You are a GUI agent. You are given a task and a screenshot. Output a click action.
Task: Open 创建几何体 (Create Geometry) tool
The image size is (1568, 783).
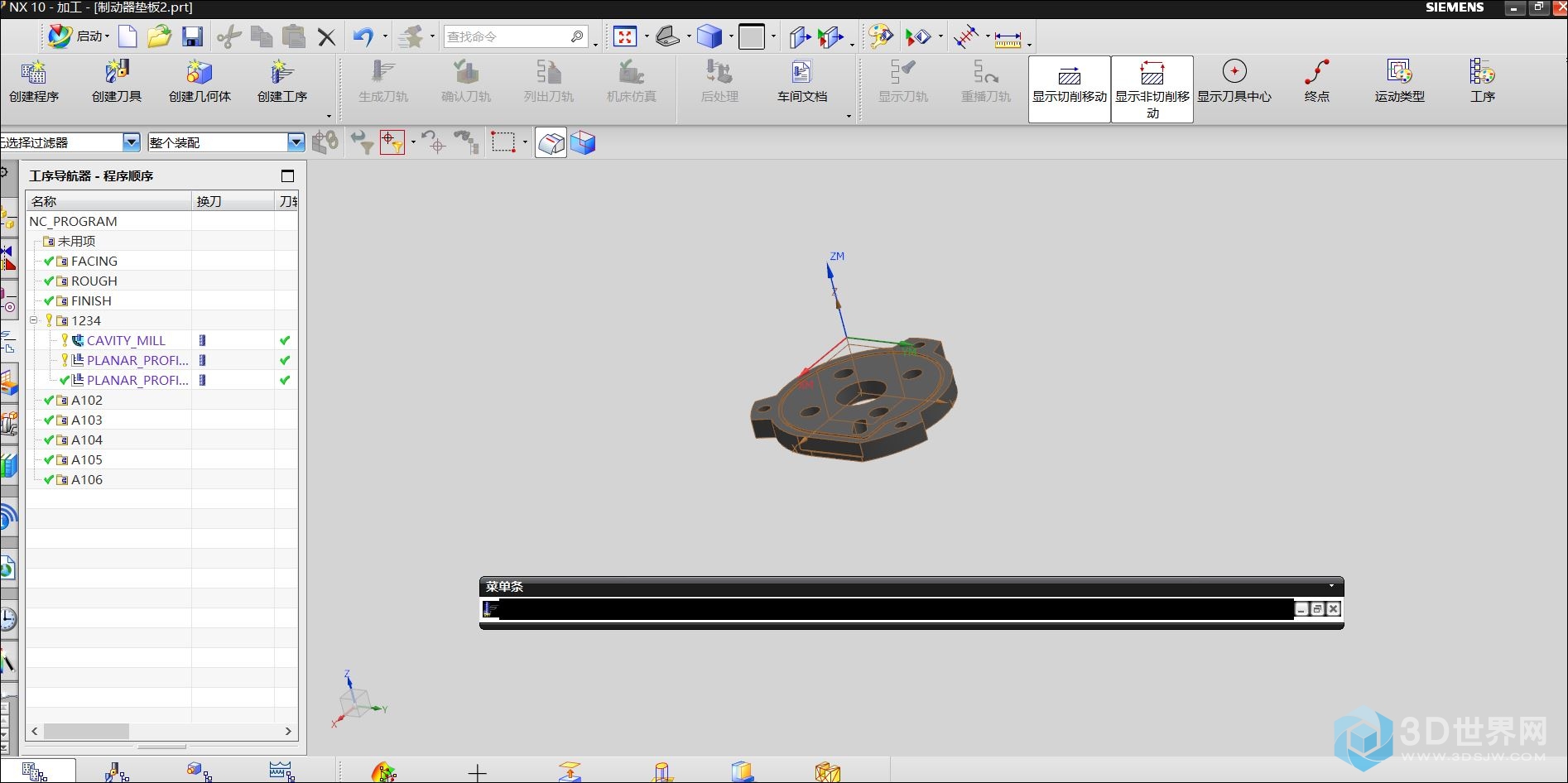click(x=200, y=81)
